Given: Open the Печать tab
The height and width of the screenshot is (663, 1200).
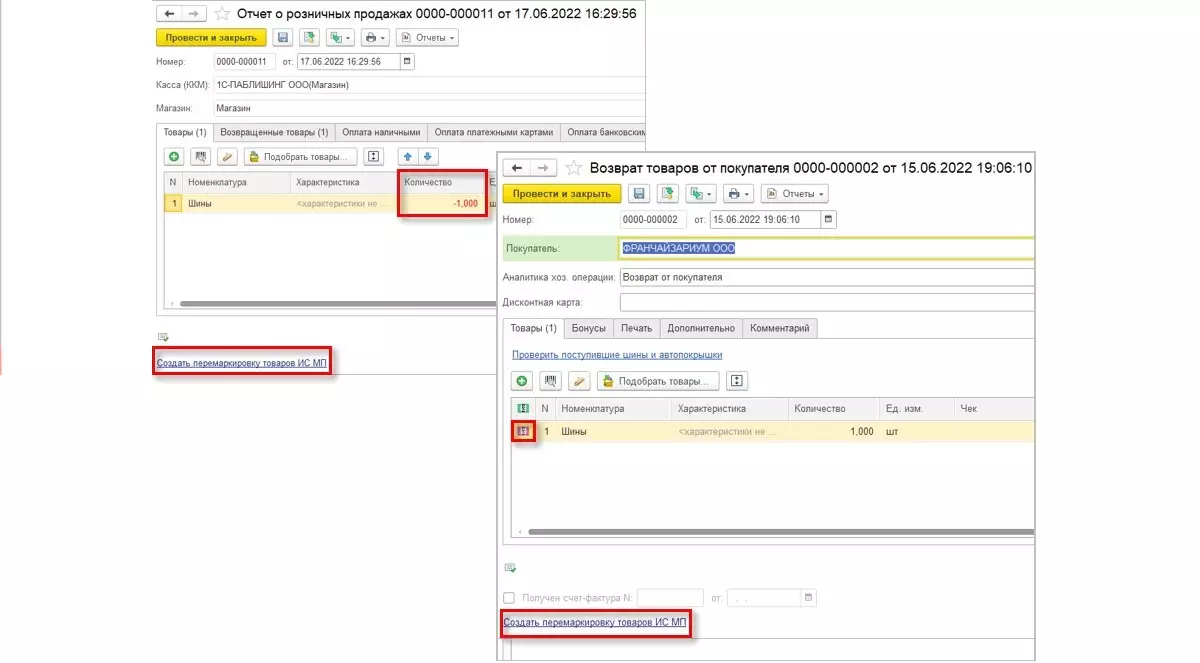Looking at the screenshot, I should [636, 328].
